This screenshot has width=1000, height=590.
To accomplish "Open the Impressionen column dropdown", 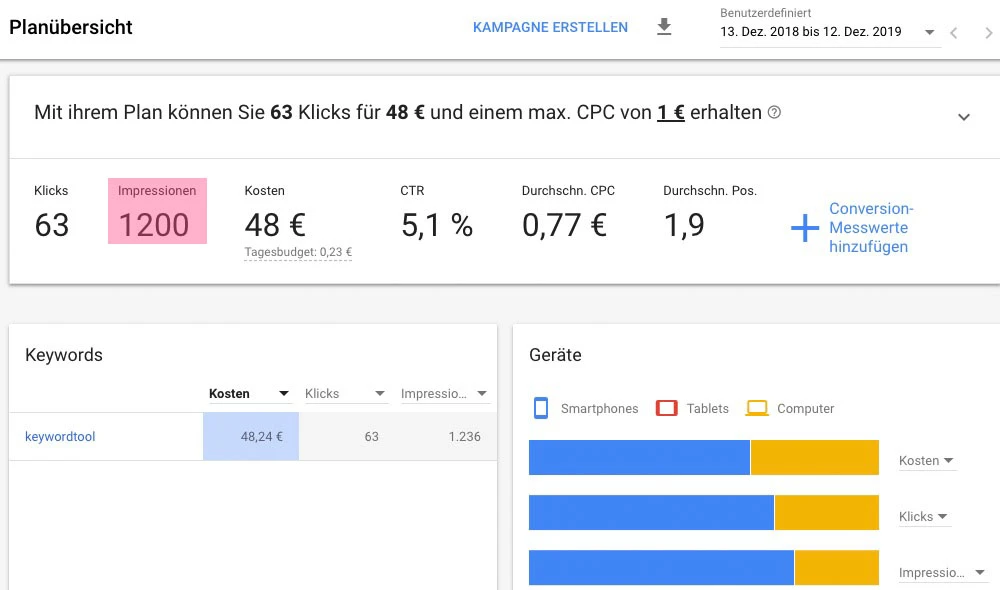I will point(481,393).
